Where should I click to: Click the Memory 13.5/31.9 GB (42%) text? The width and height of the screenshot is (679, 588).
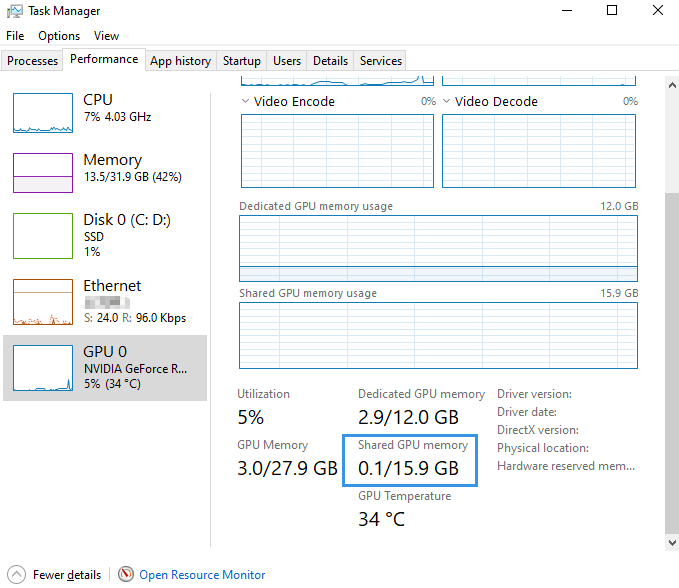coord(133,177)
